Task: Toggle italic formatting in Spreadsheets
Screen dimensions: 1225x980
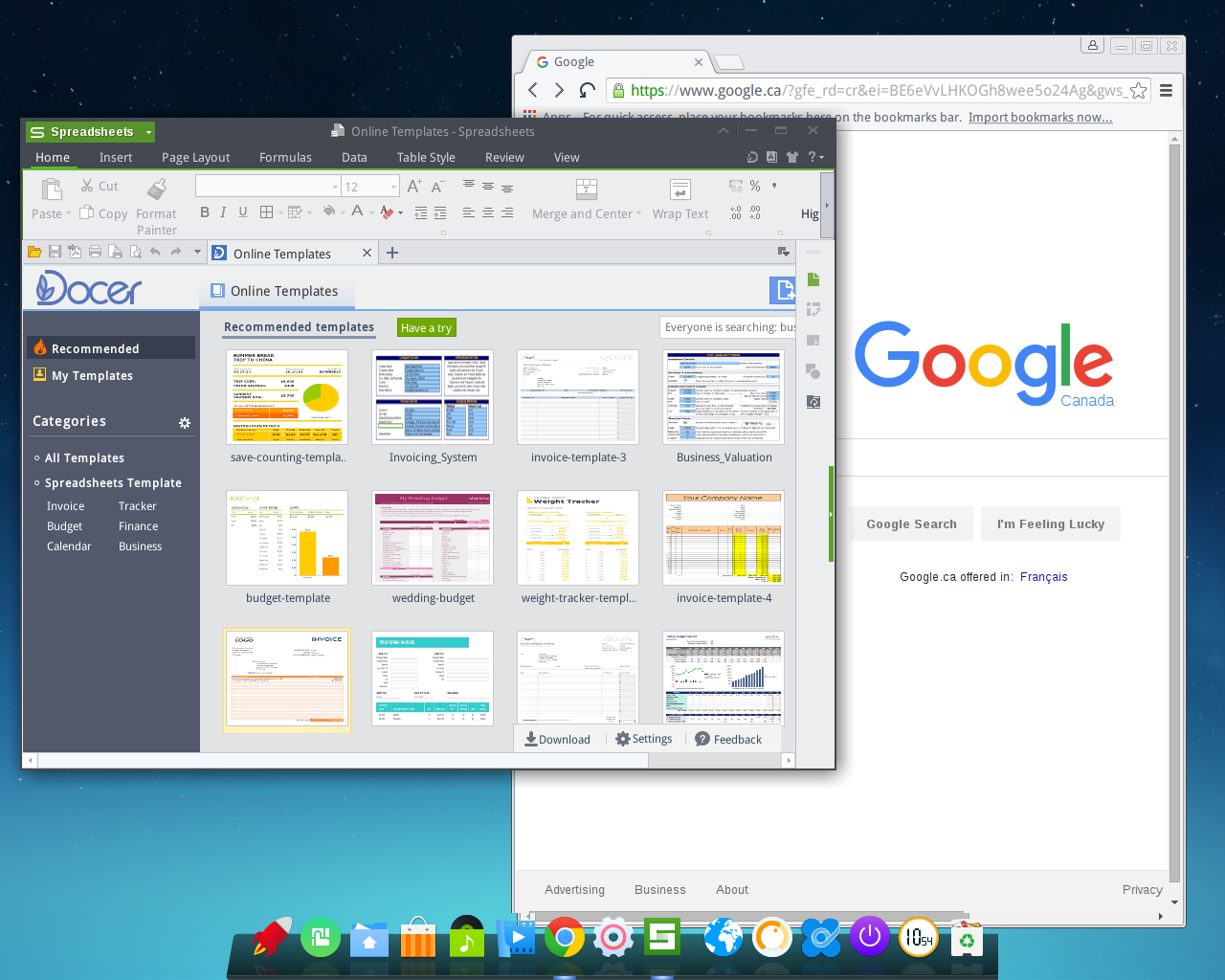Action: coord(224,212)
